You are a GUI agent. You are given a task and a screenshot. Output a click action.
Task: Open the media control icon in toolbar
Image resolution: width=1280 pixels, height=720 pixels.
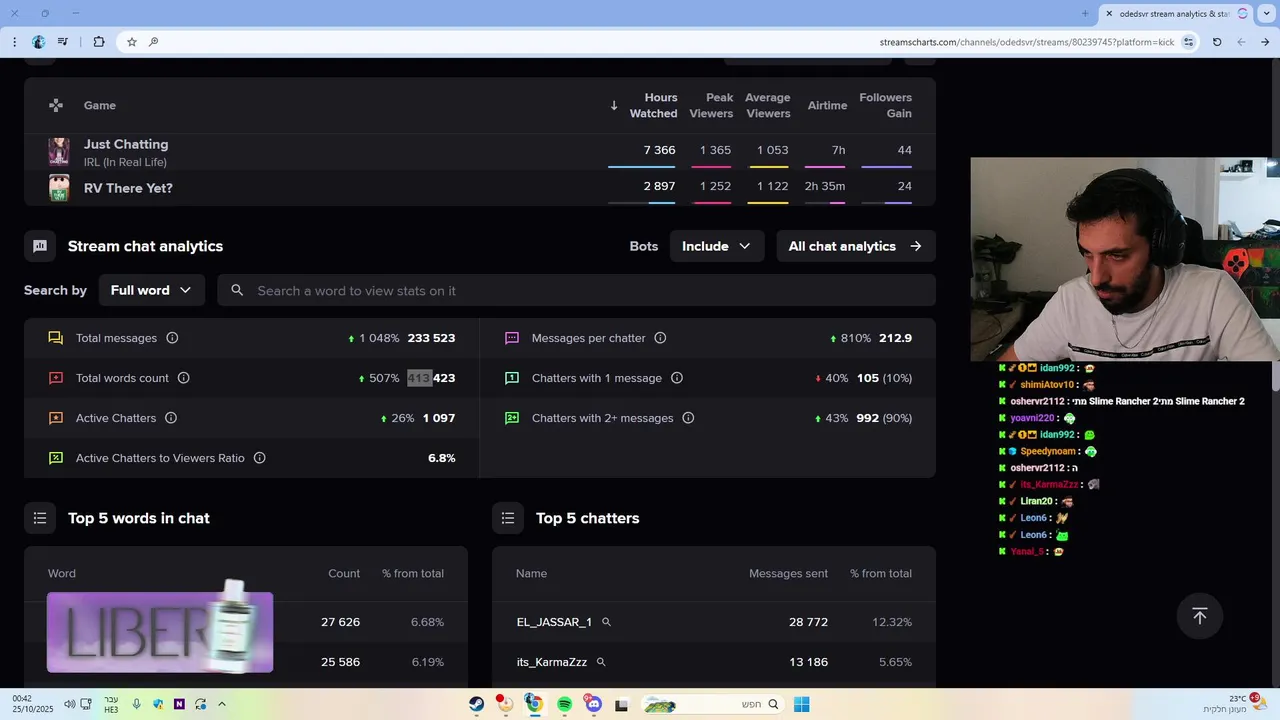pos(63,42)
